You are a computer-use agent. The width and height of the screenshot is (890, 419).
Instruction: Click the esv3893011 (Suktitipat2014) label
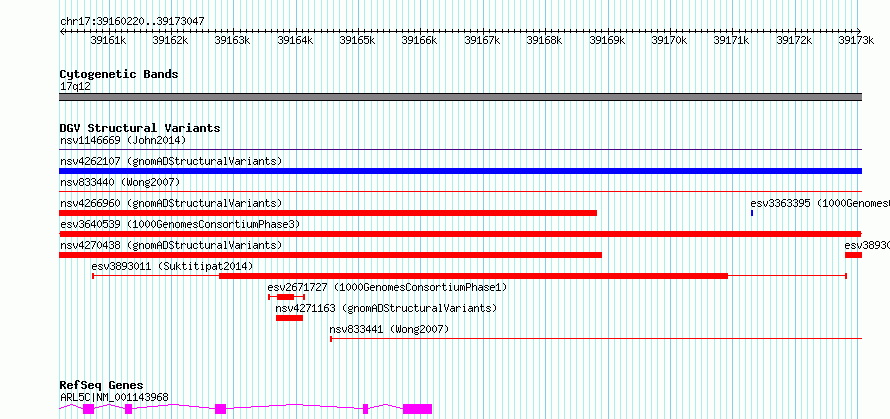(x=173, y=266)
